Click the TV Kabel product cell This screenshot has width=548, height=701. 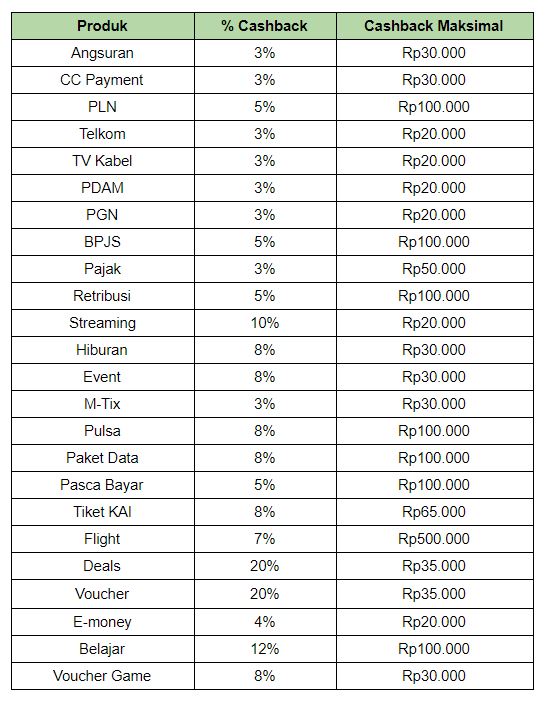(103, 161)
